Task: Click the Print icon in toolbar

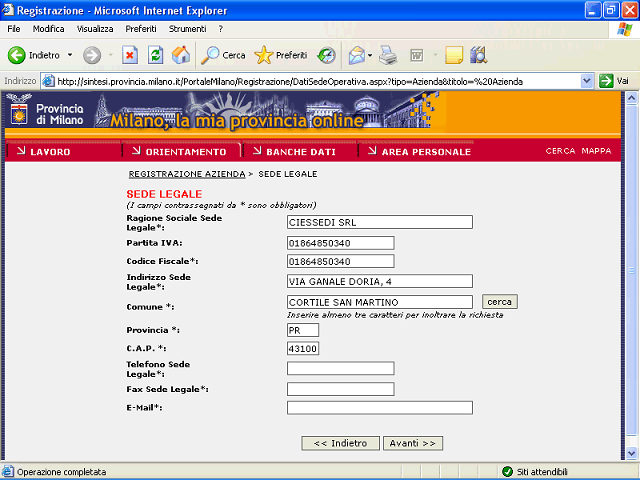Action: click(388, 55)
